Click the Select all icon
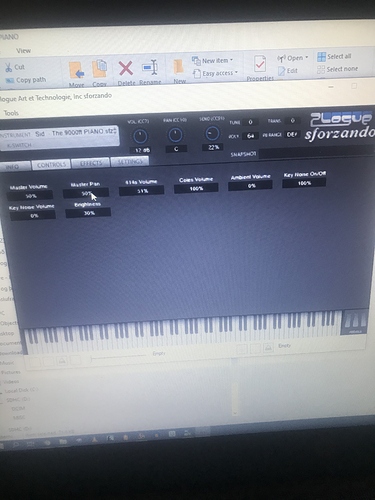 tap(321, 57)
